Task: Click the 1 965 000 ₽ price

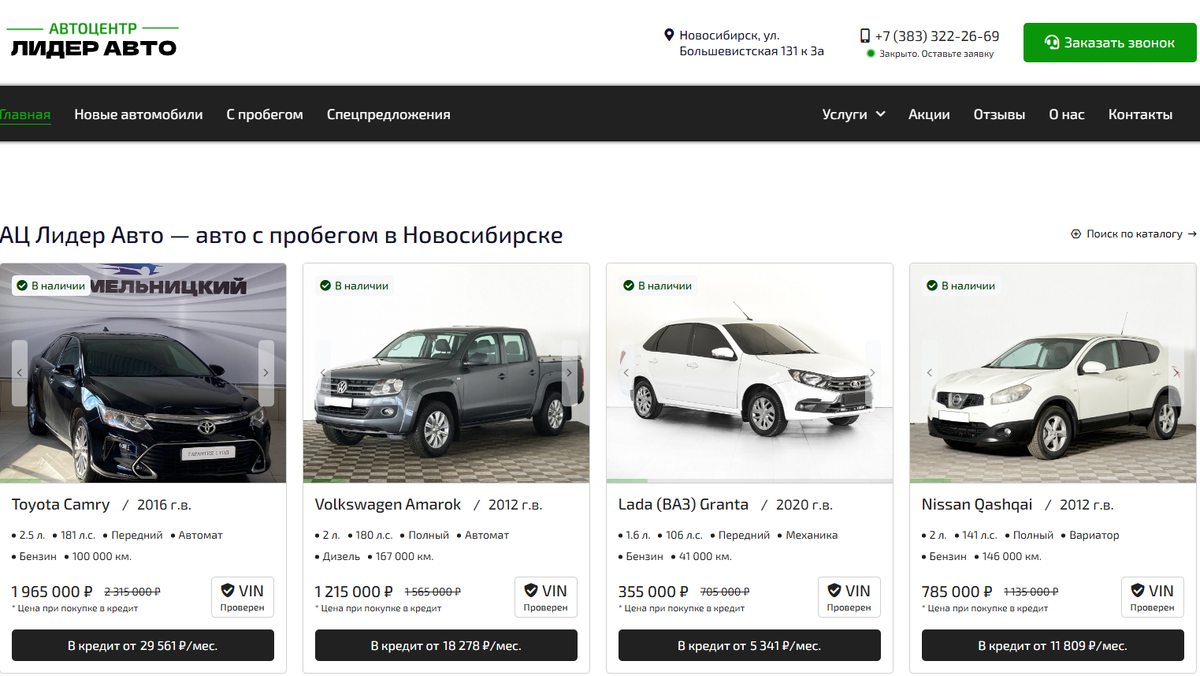Action: click(x=52, y=592)
